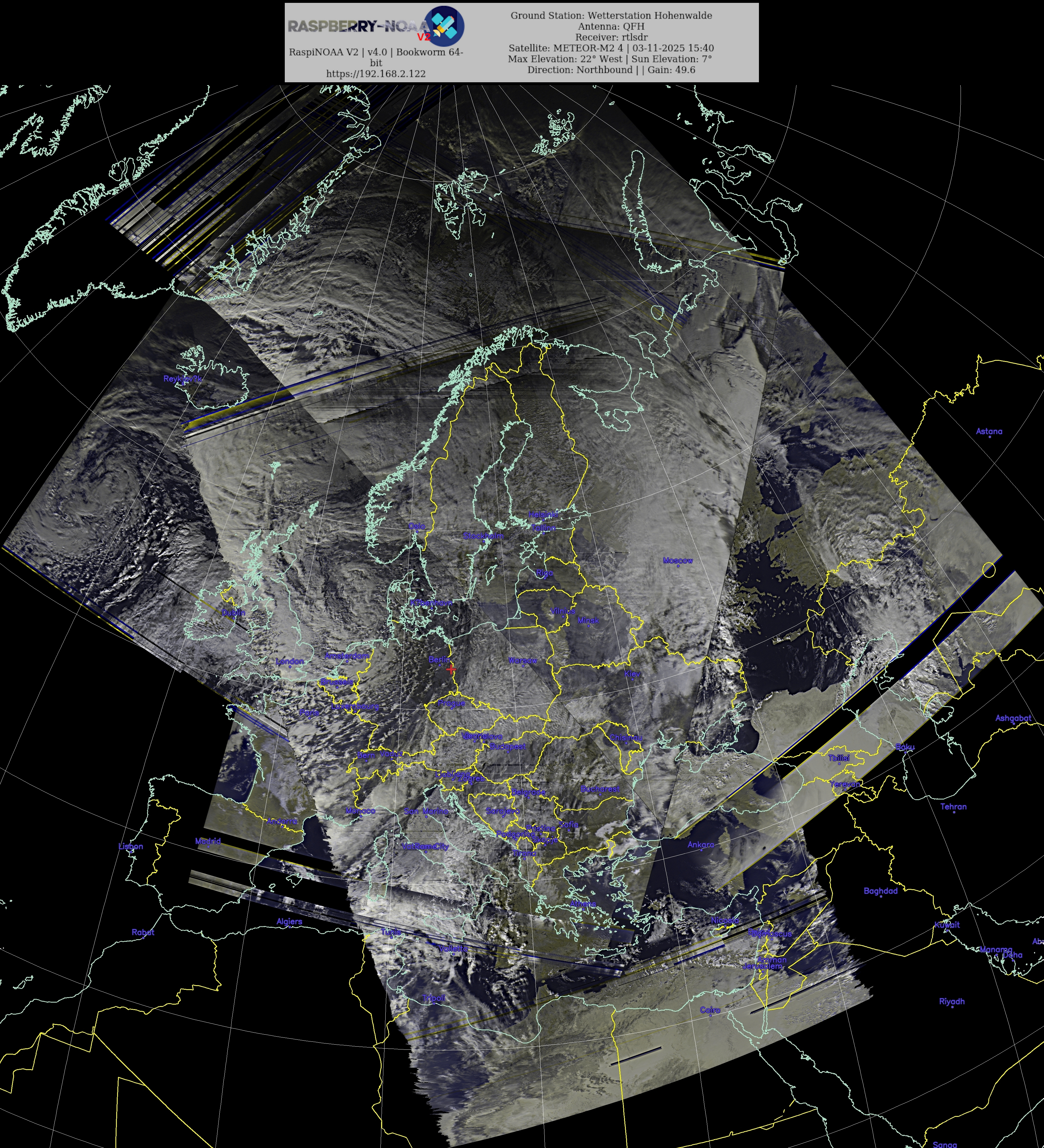This screenshot has height=1148, width=1044.
Task: Click the Kiev city label
Action: (632, 674)
